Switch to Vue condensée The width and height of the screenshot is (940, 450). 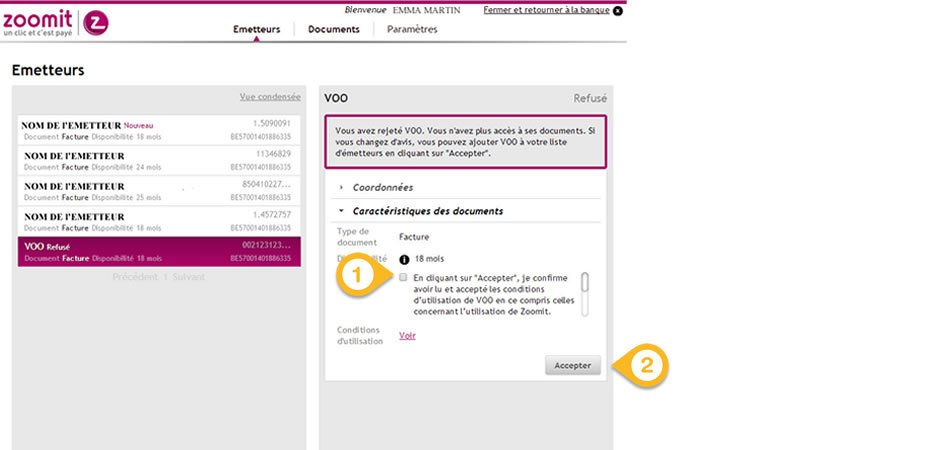tap(269, 97)
